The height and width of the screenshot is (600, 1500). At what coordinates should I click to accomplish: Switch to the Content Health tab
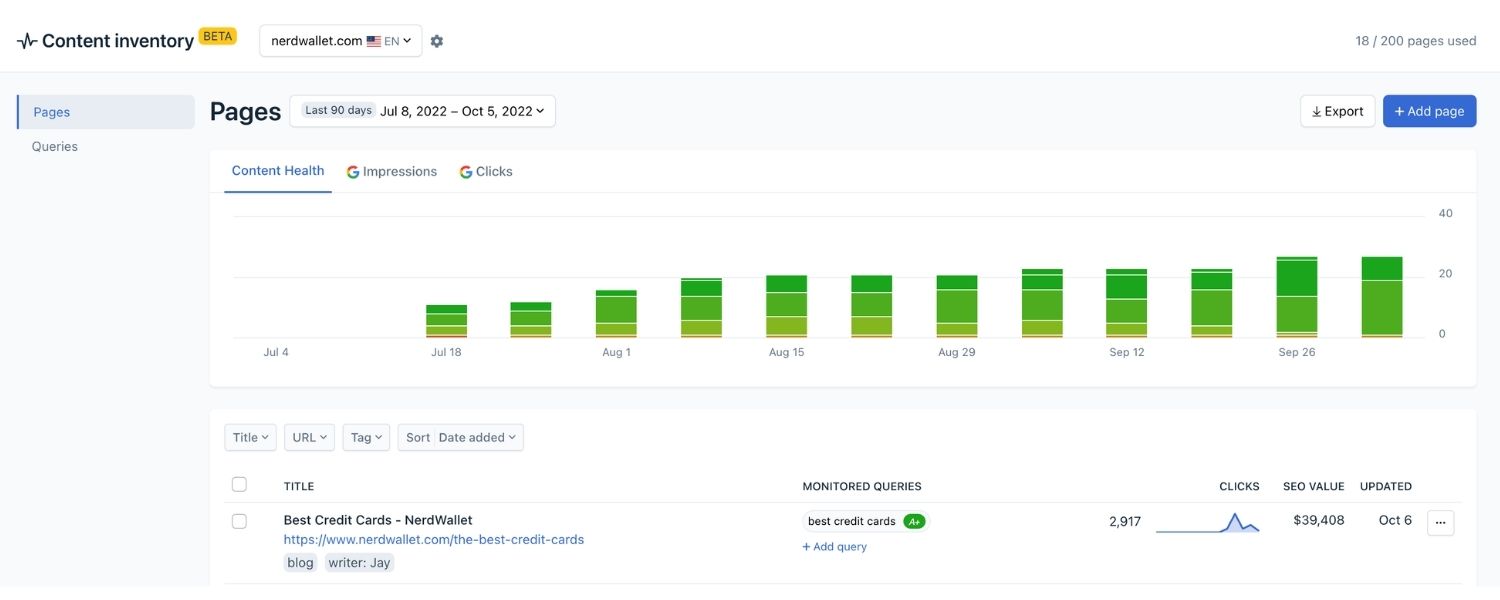[277, 169]
